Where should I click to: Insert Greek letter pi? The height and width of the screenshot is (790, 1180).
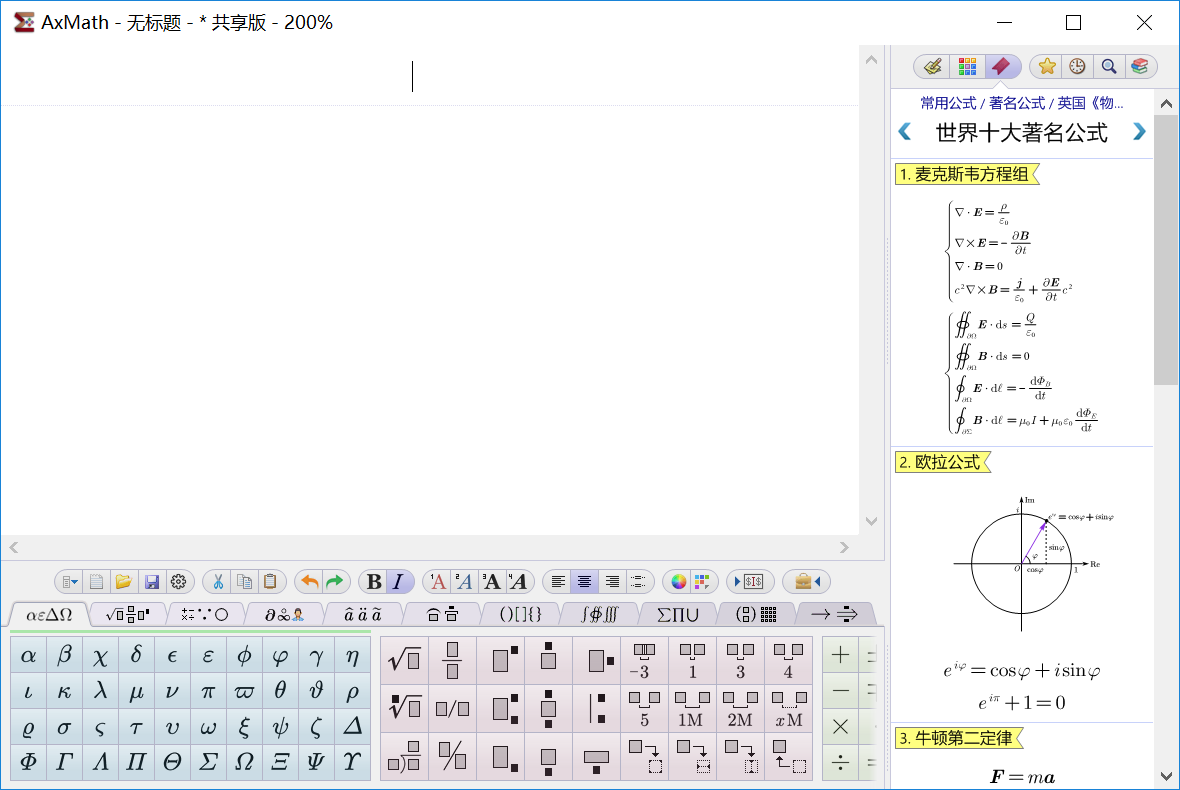(208, 691)
